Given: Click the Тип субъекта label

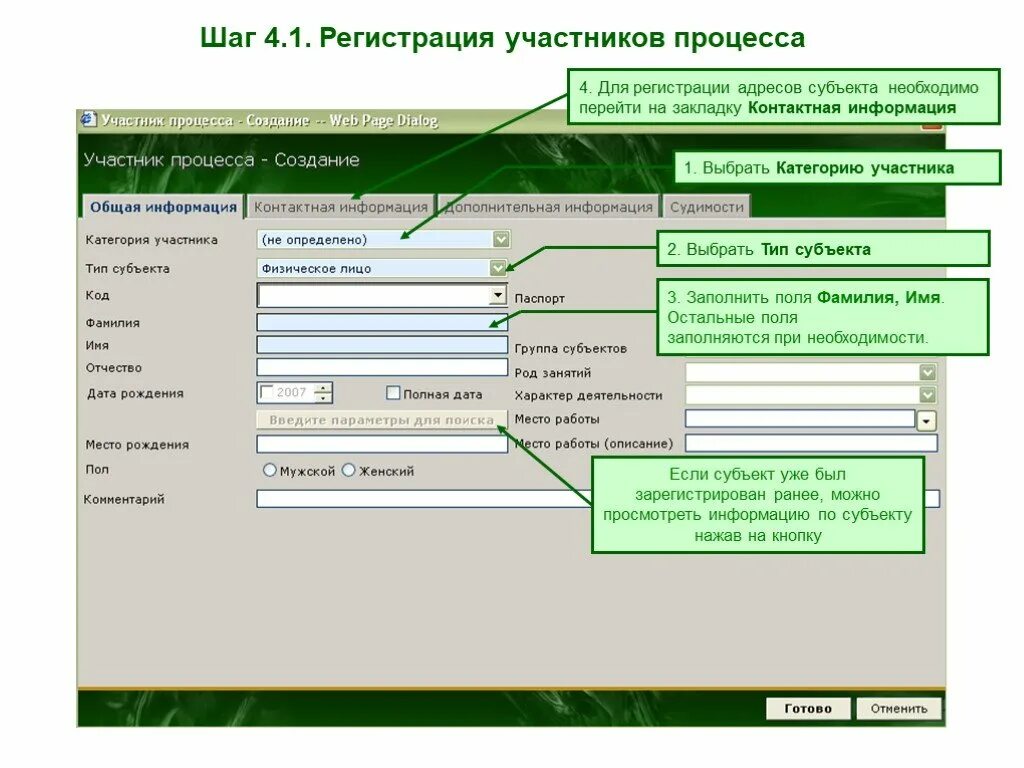Looking at the screenshot, I should click(x=127, y=268).
